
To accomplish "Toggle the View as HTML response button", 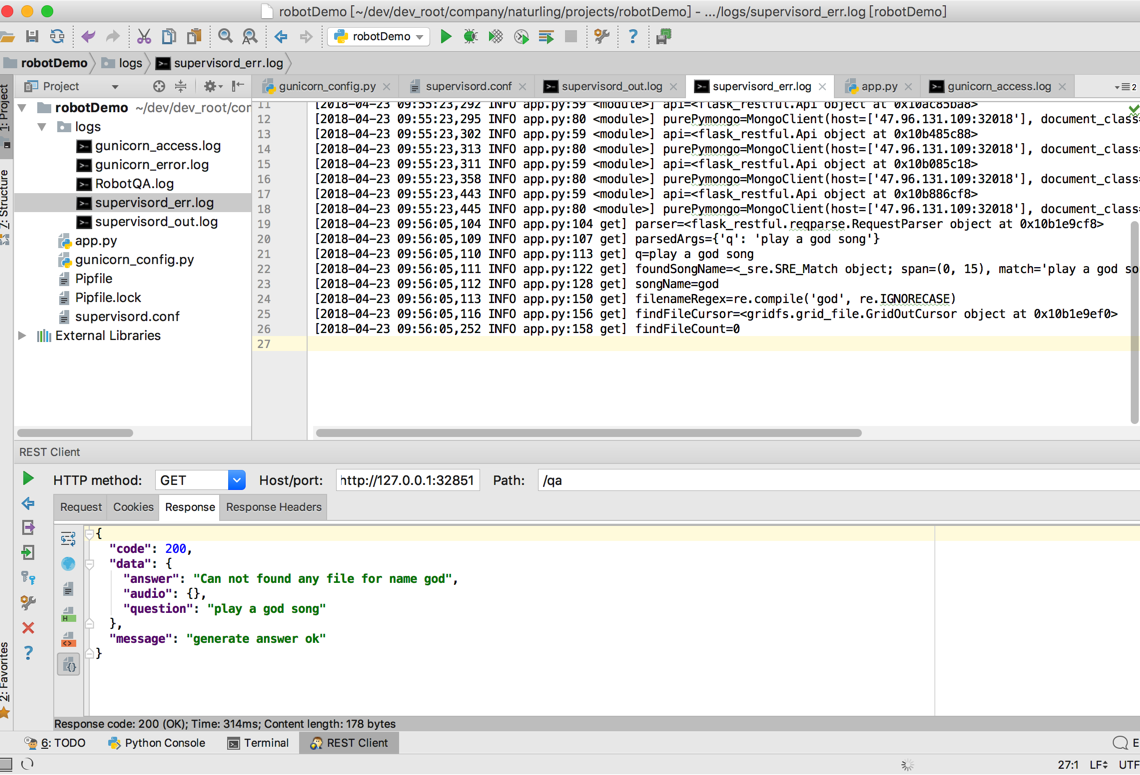I will [x=68, y=615].
